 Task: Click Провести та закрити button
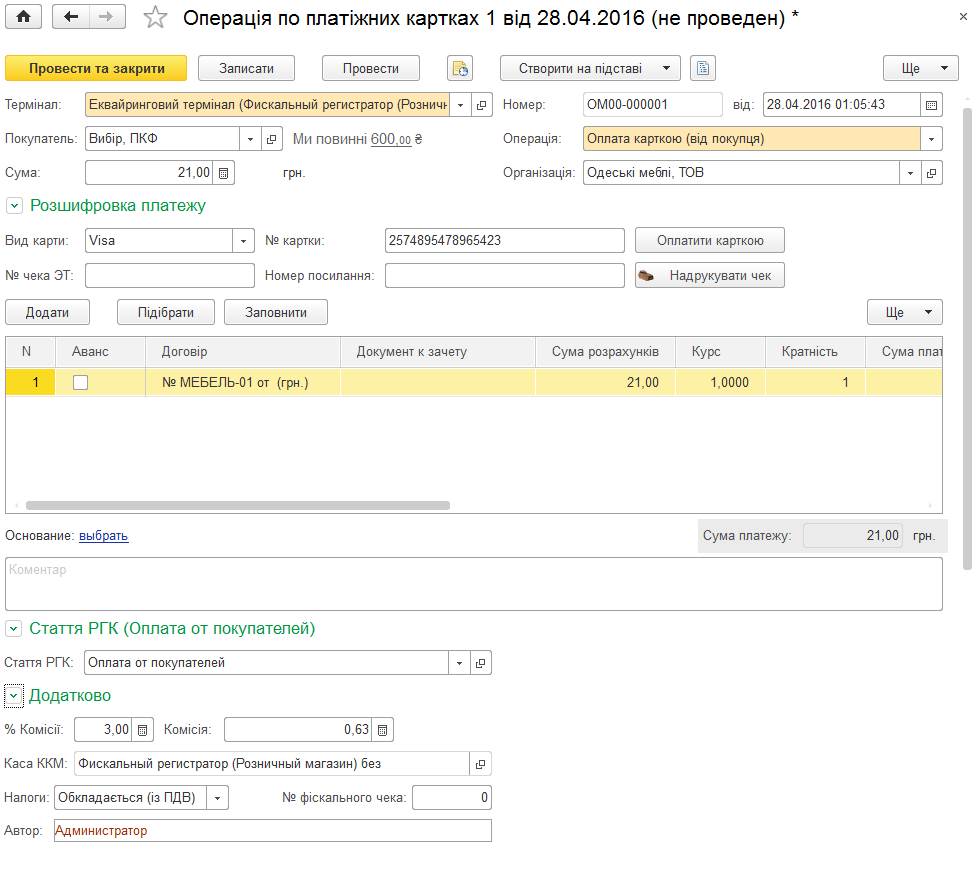click(x=96, y=69)
